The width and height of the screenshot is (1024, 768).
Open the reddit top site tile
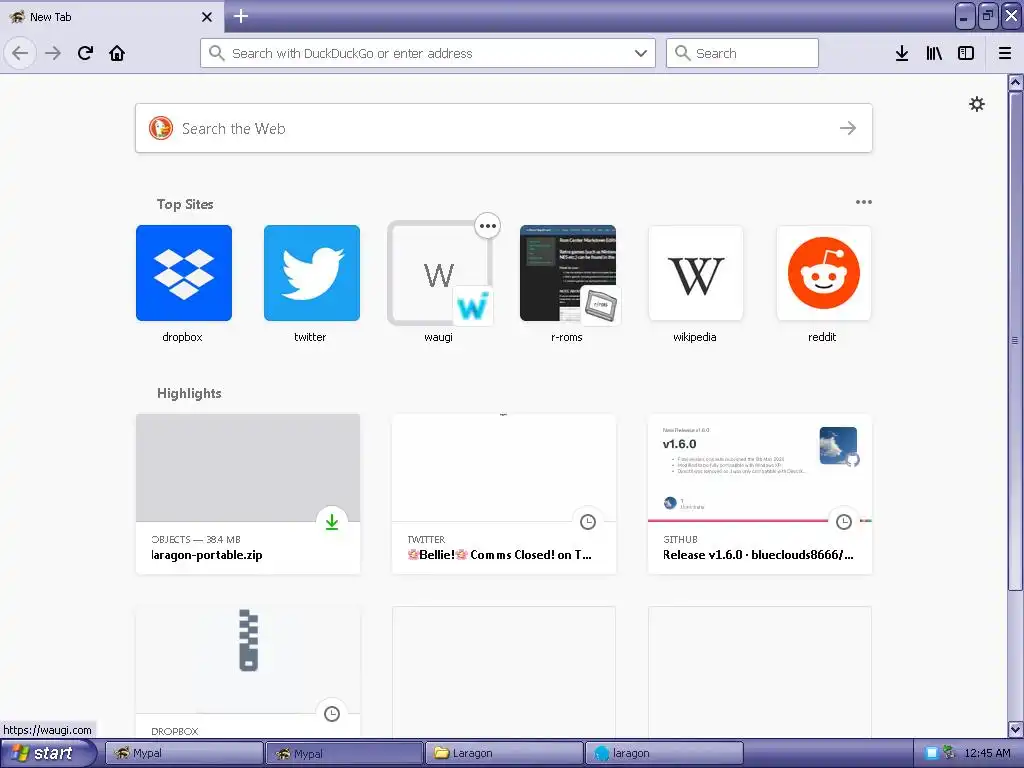(824, 273)
